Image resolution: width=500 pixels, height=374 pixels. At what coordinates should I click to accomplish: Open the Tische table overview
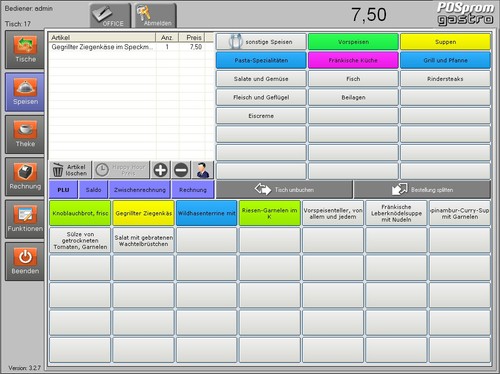pos(25,49)
